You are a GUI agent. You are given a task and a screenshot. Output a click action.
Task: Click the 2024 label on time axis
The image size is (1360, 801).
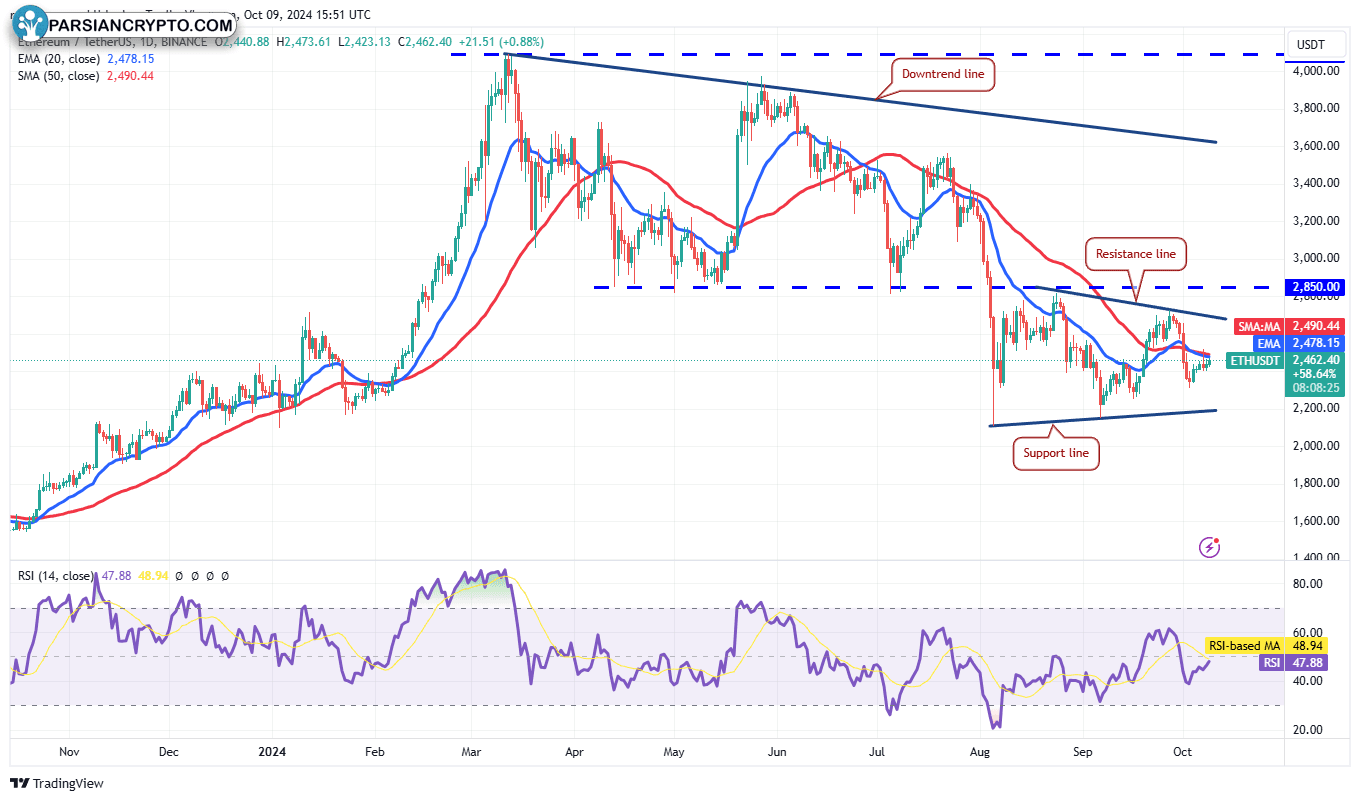coord(272,750)
